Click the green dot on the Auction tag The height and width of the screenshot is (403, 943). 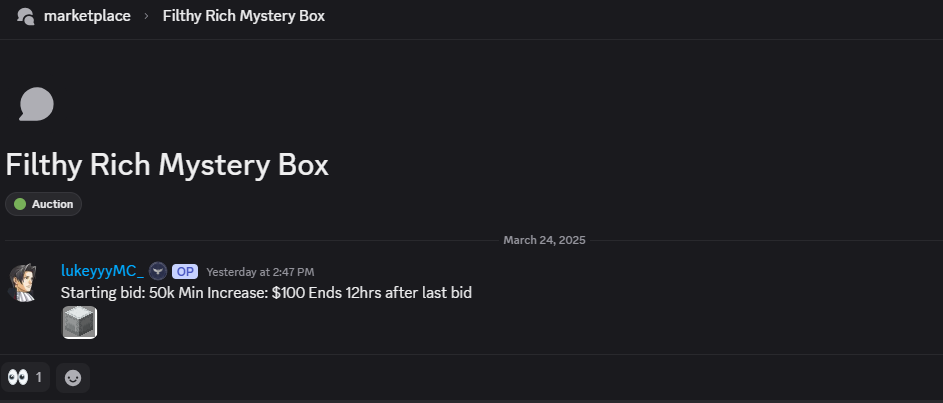(20, 204)
